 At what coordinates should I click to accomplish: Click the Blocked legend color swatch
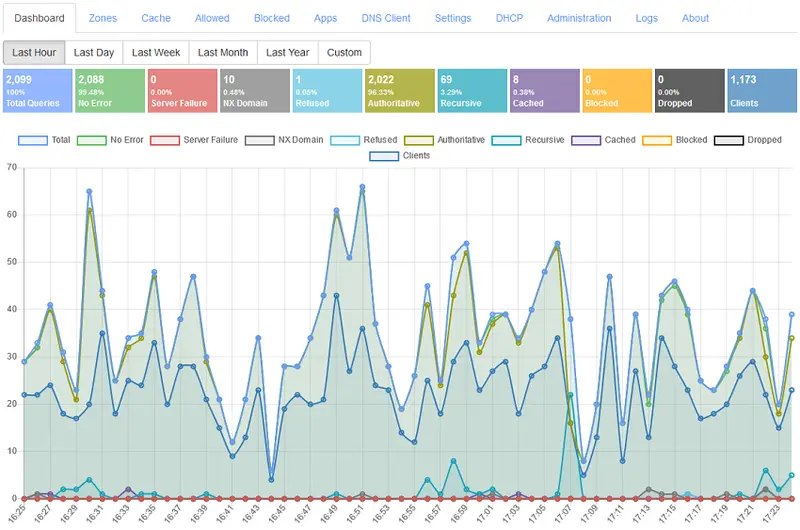tap(657, 140)
